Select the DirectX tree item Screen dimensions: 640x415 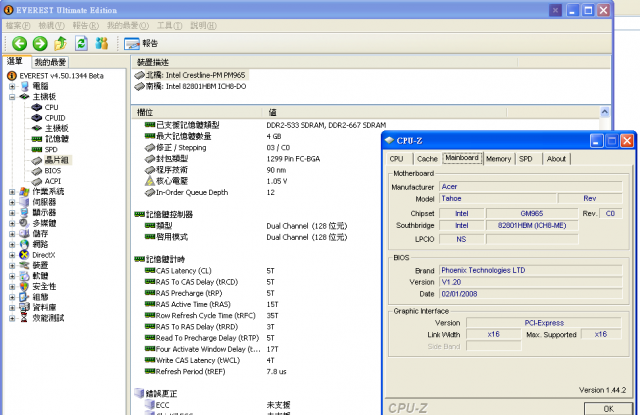click(44, 255)
